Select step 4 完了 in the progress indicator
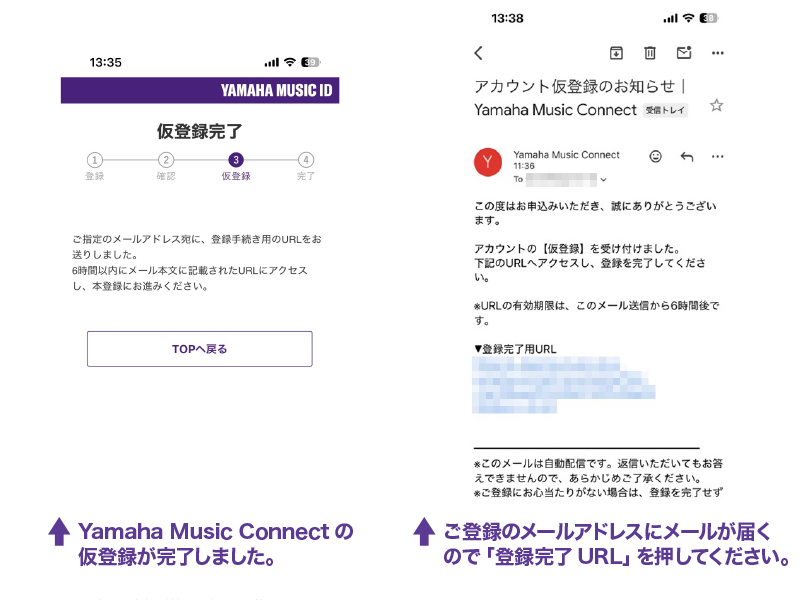The width and height of the screenshot is (800, 600). pyautogui.click(x=306, y=166)
